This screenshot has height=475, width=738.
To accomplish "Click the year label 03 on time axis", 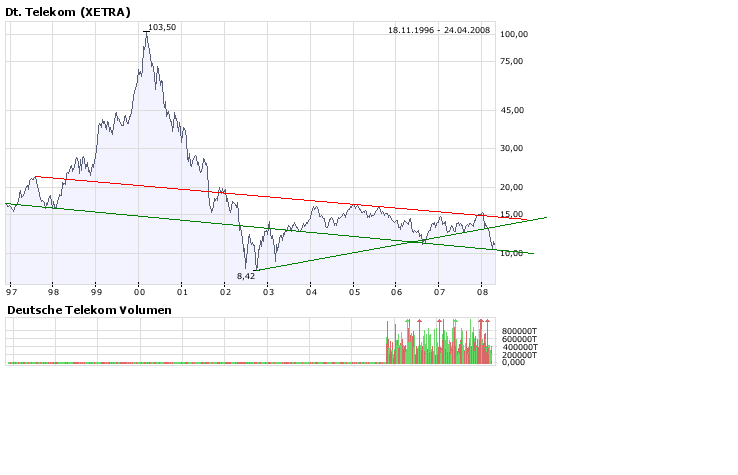I will pos(268,292).
